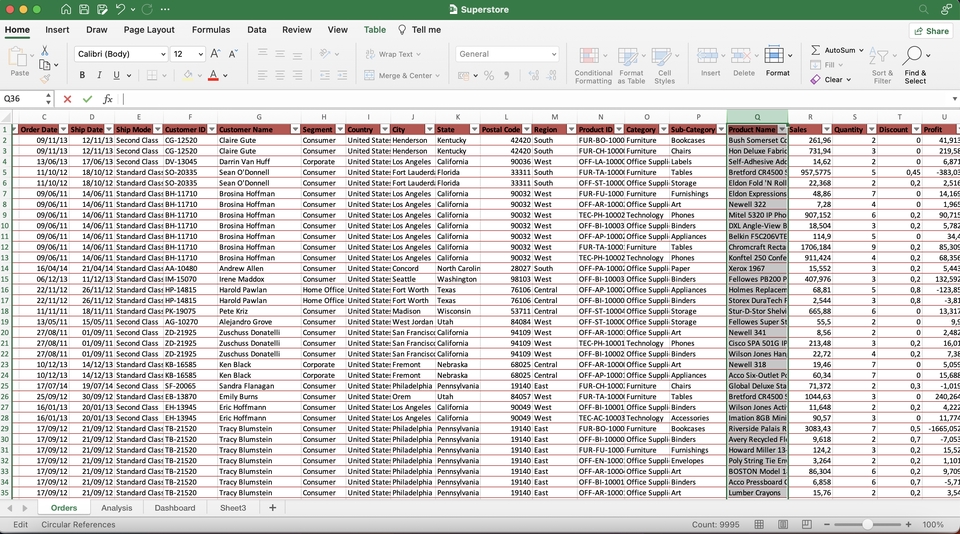Open the Region column filter dropdown
The image size is (960, 534).
point(571,129)
